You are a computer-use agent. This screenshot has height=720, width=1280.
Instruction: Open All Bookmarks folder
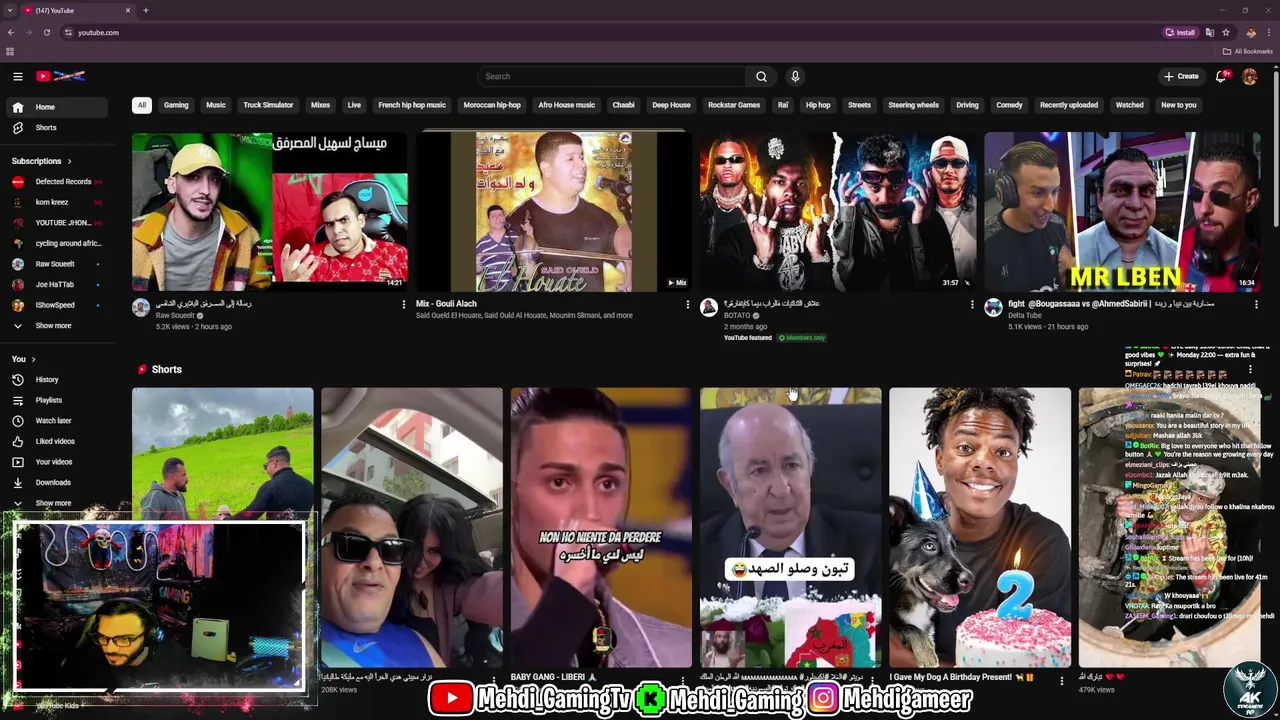click(x=1248, y=51)
